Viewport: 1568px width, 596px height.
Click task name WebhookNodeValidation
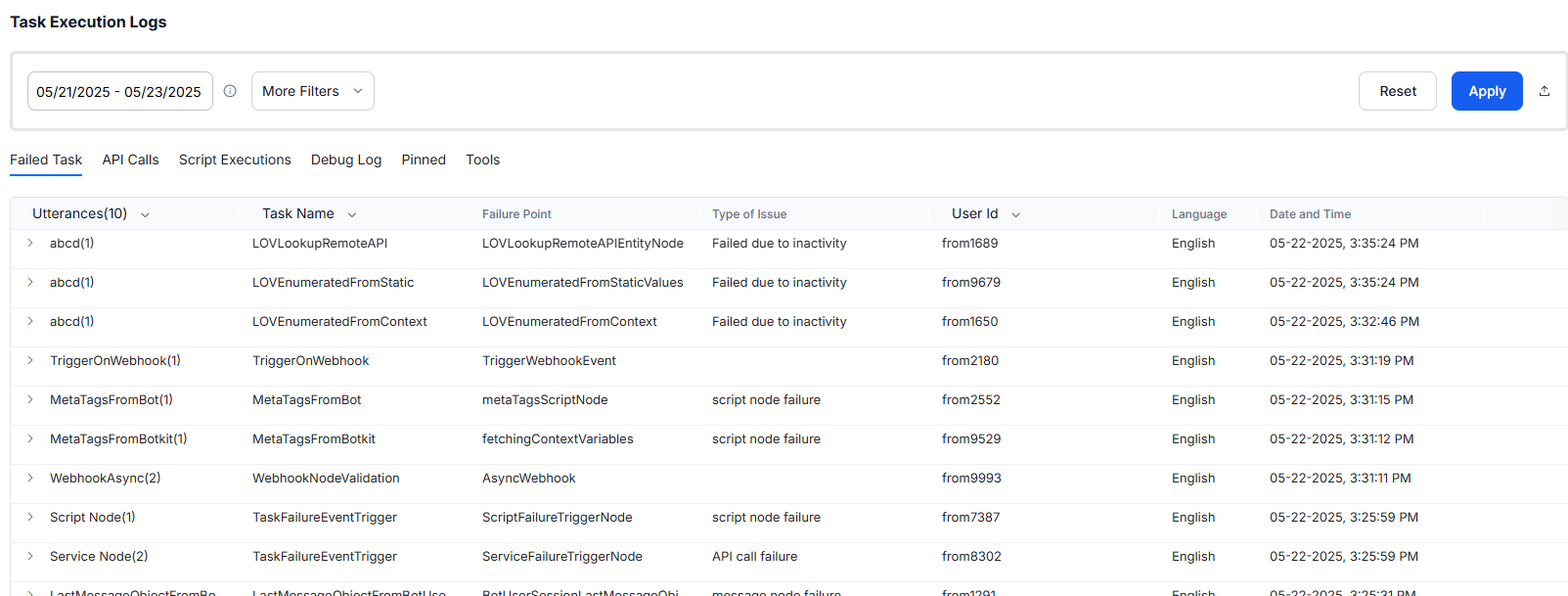pyautogui.click(x=326, y=478)
